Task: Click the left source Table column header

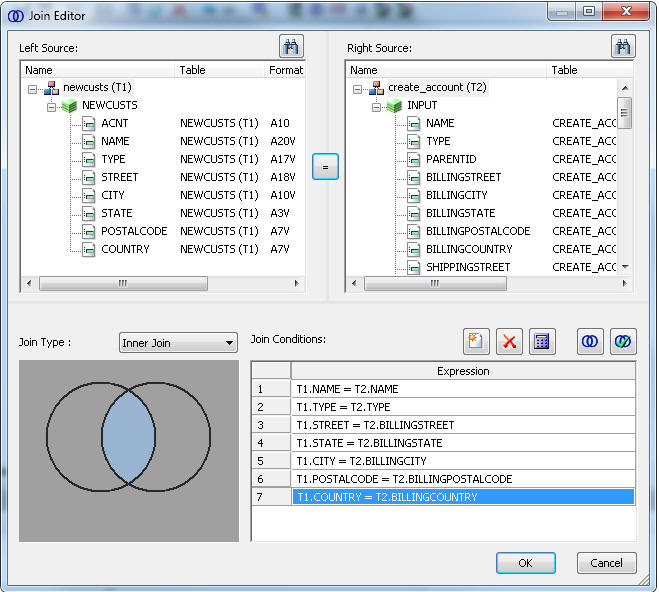Action: click(219, 70)
